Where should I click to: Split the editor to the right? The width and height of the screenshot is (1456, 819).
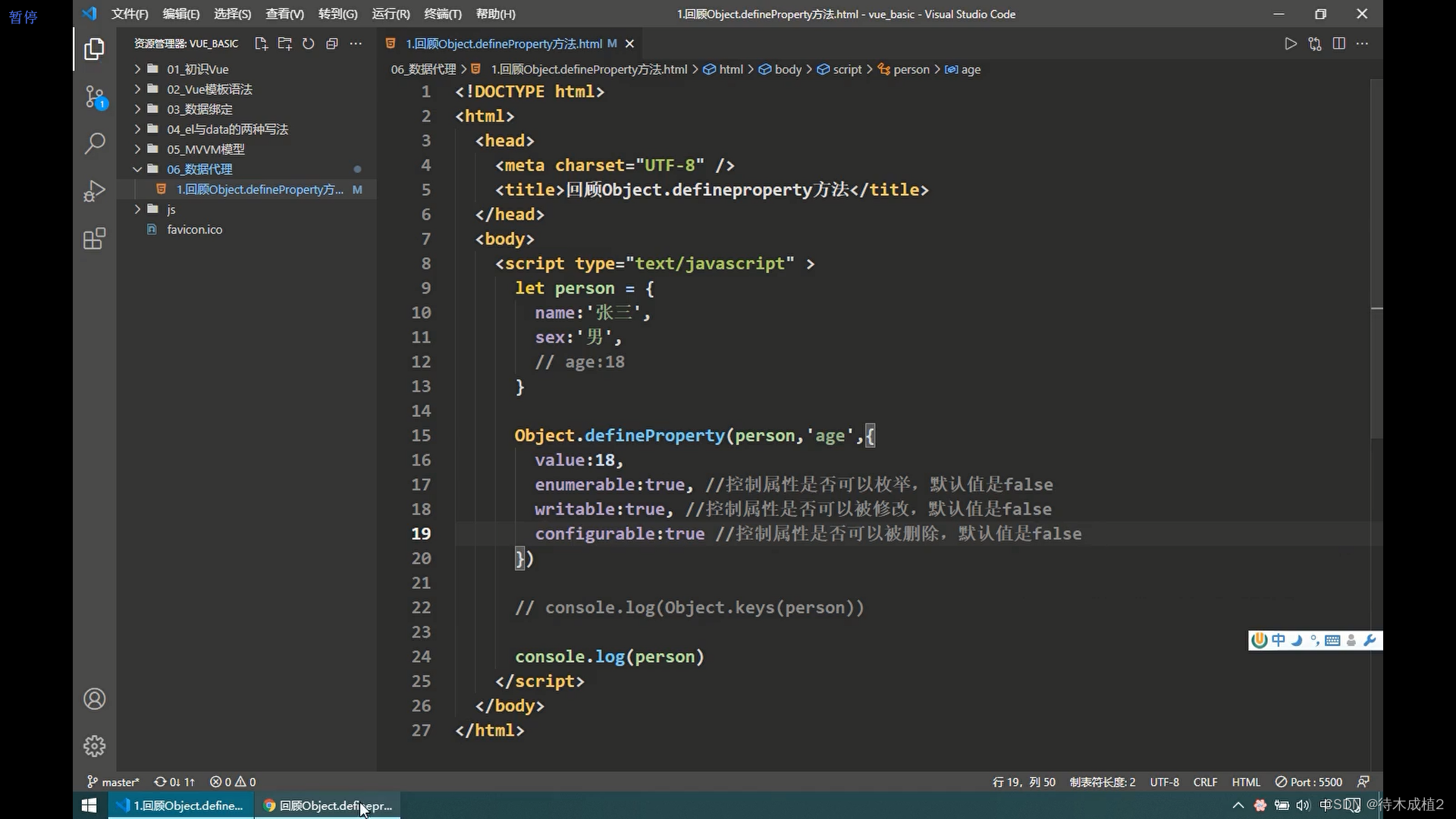[1339, 44]
